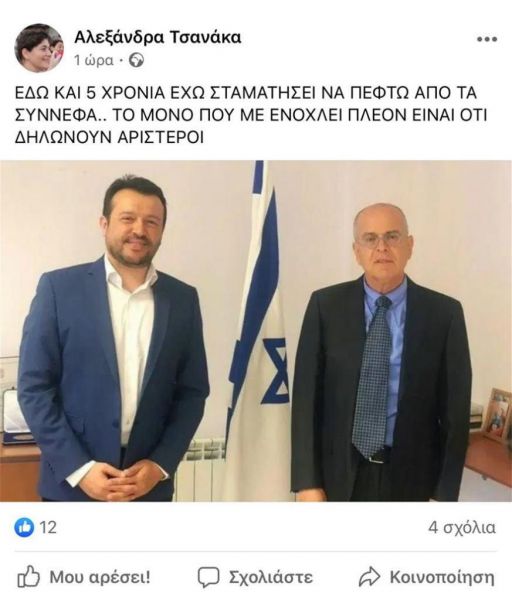Click the post caption text
The height and width of the screenshot is (600, 512).
(x=251, y=115)
